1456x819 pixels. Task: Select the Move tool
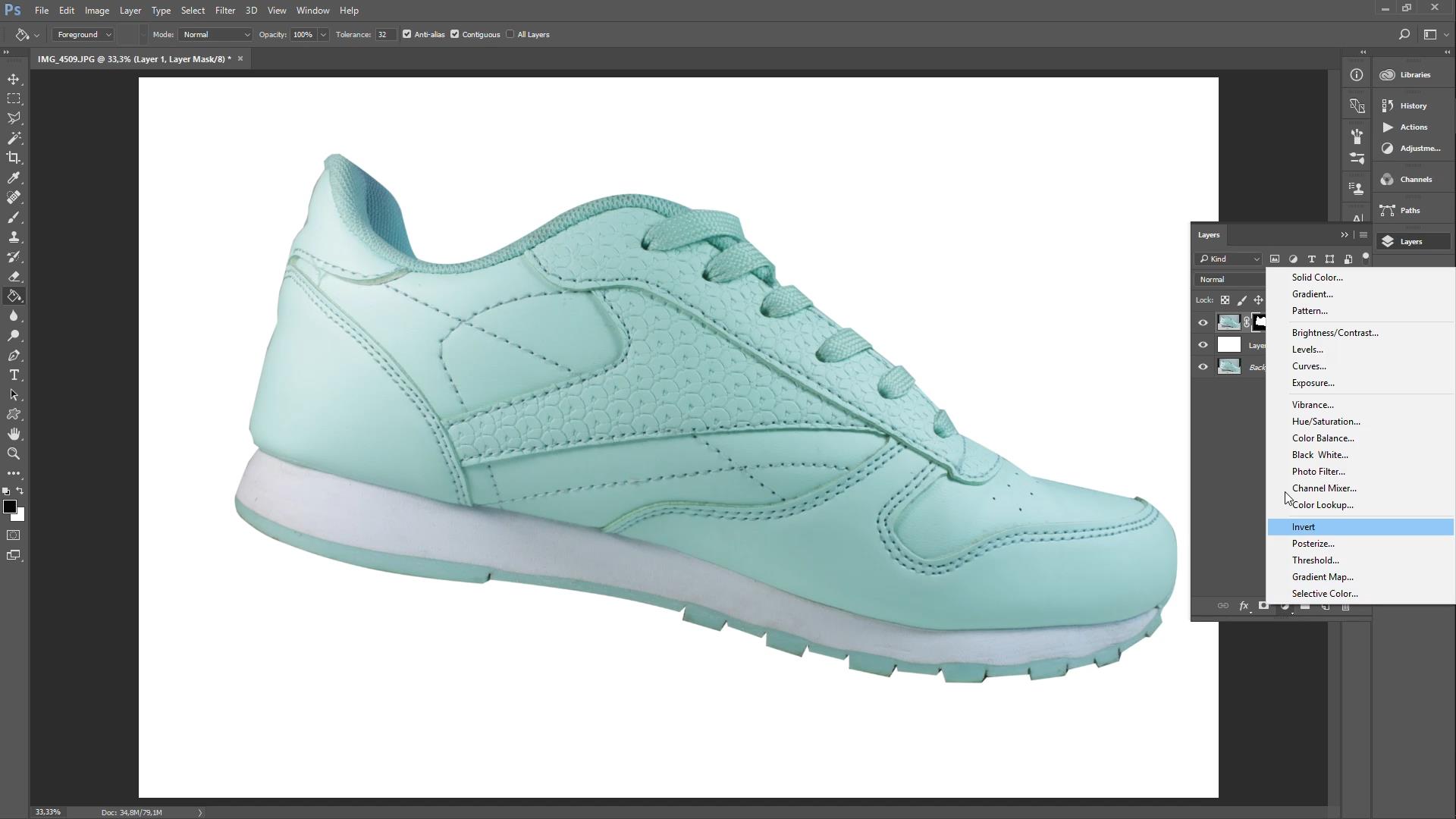click(14, 78)
